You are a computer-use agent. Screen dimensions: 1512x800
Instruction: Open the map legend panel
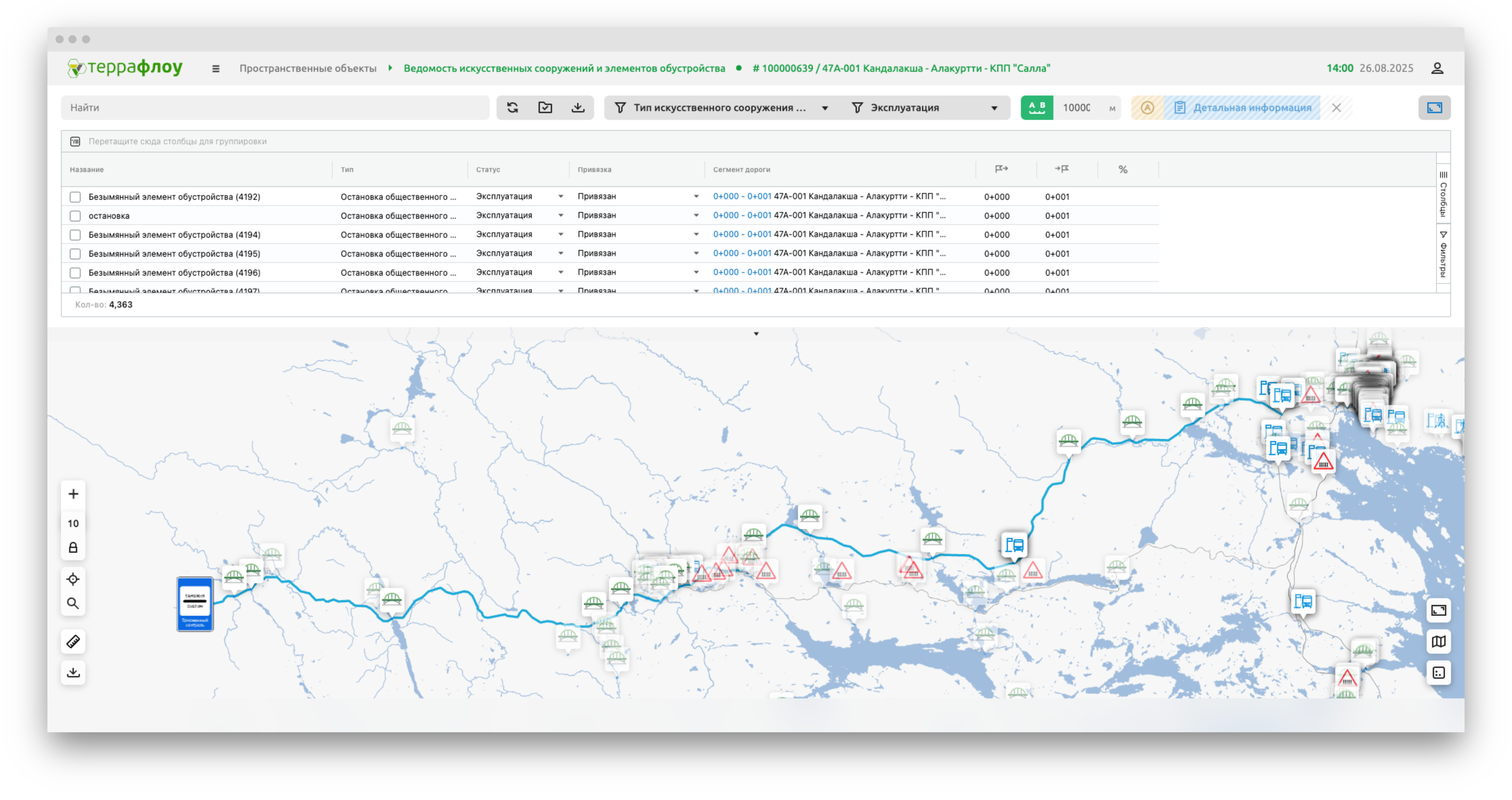coord(1438,673)
